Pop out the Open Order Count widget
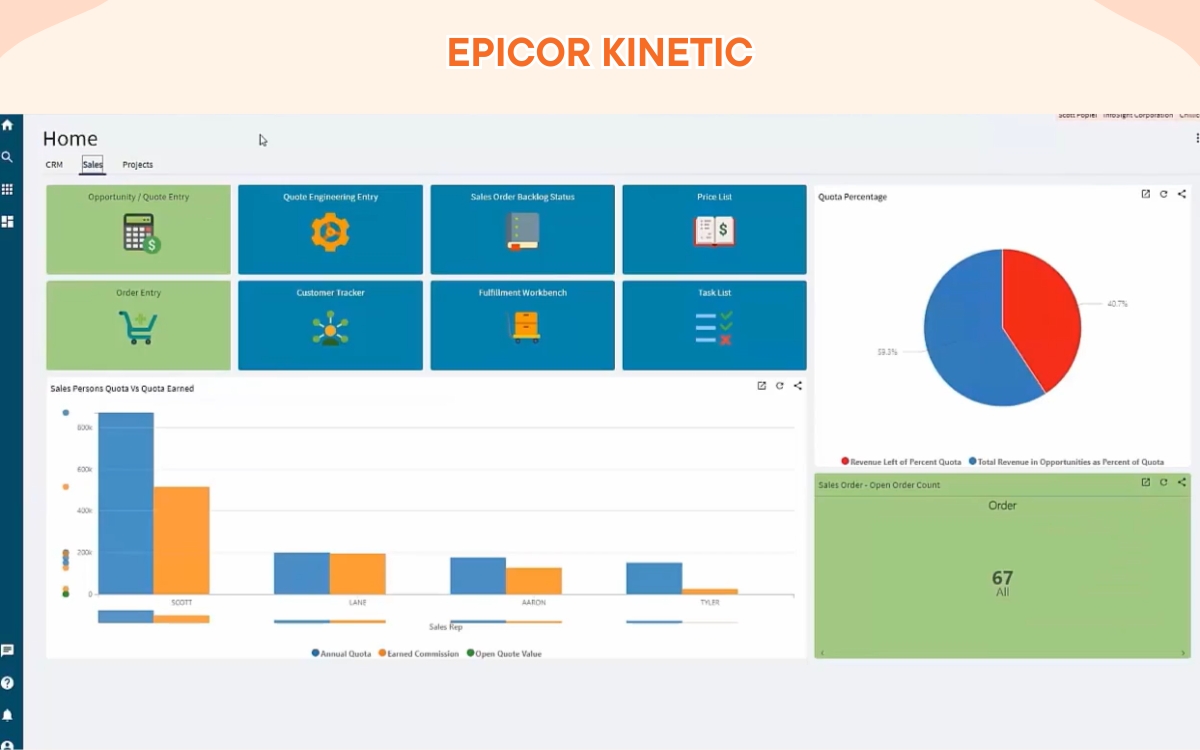This screenshot has height=750, width=1200. [1146, 482]
